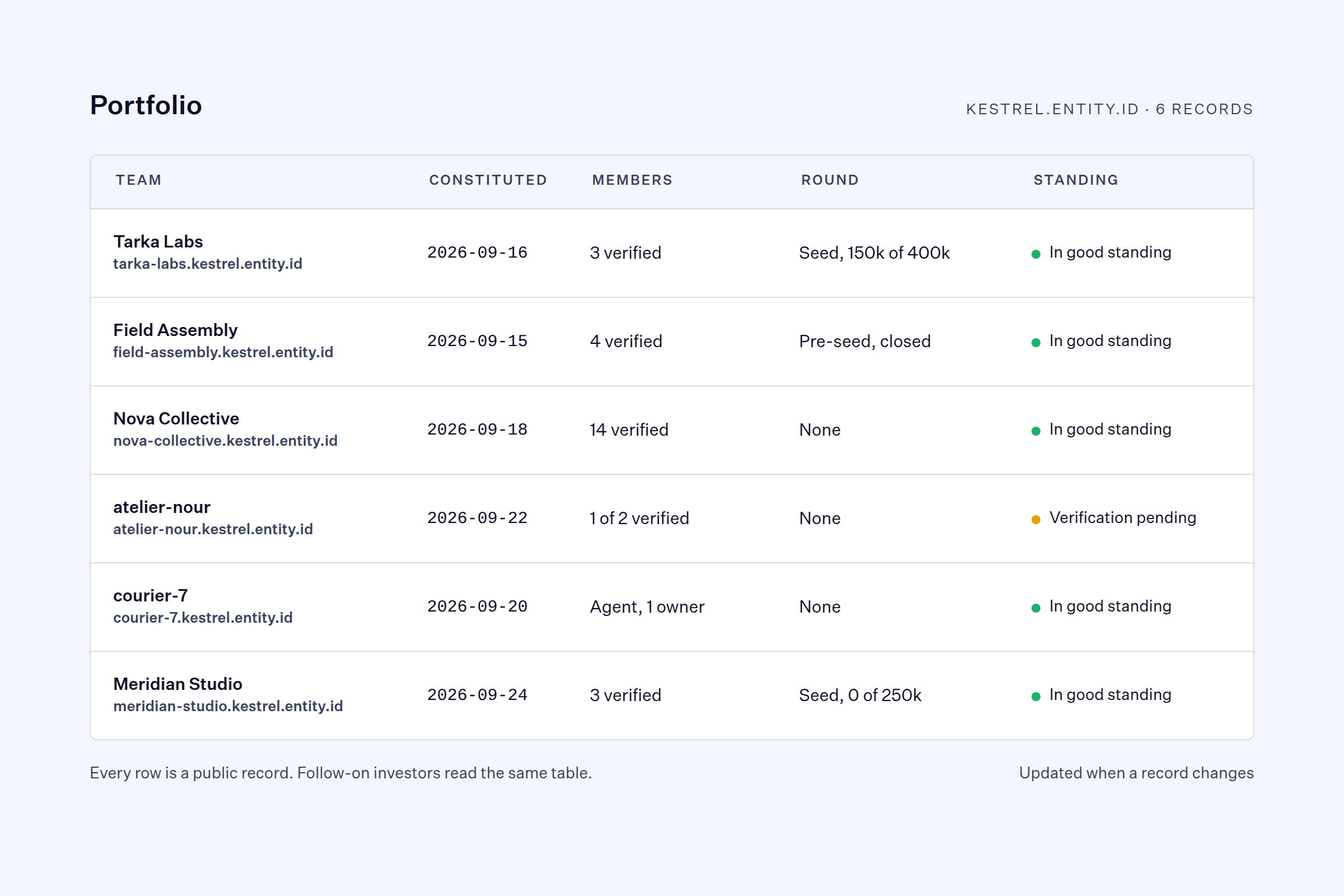Select the Meridian Studio team name
This screenshot has height=896, width=1344.
point(178,684)
